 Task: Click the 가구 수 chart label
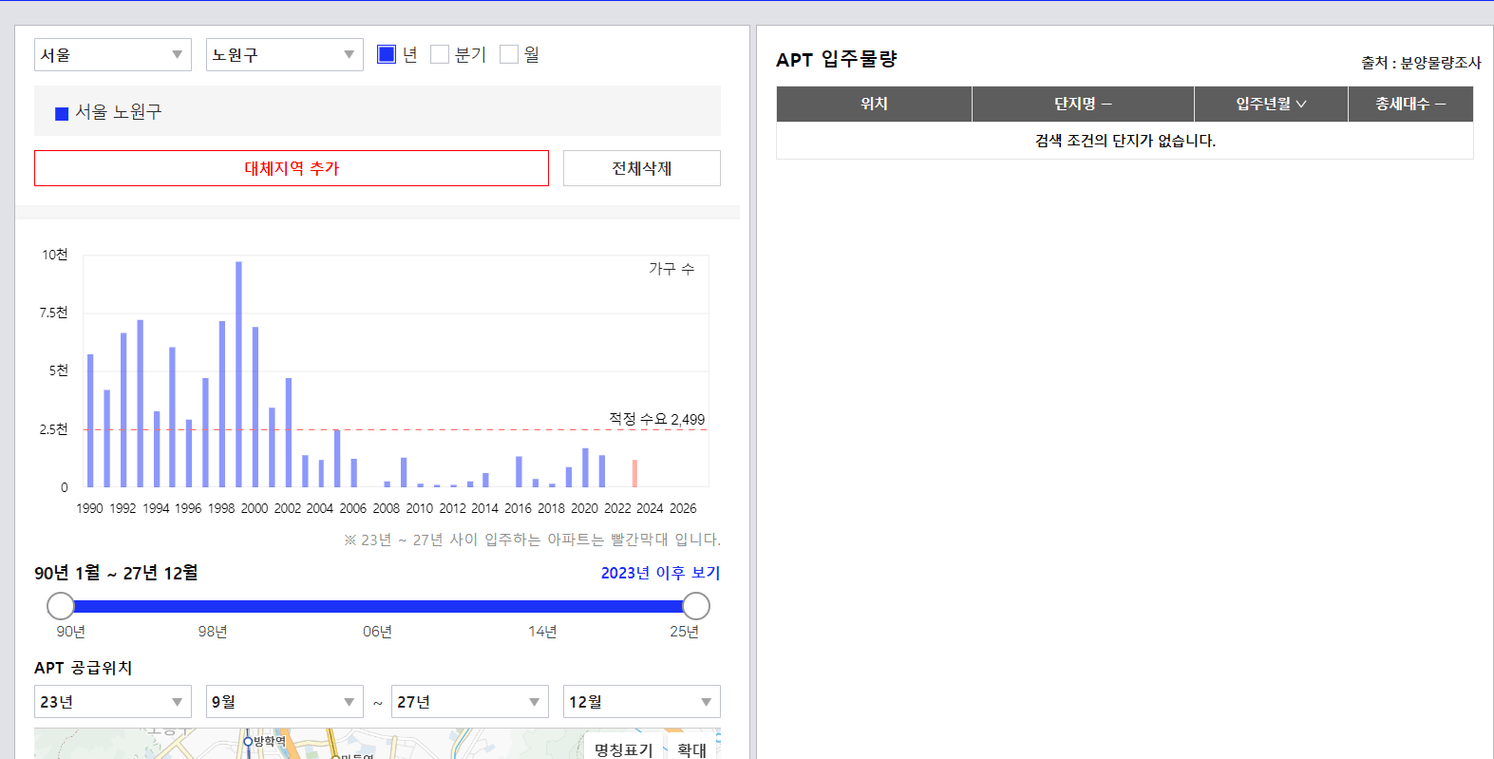tap(671, 269)
